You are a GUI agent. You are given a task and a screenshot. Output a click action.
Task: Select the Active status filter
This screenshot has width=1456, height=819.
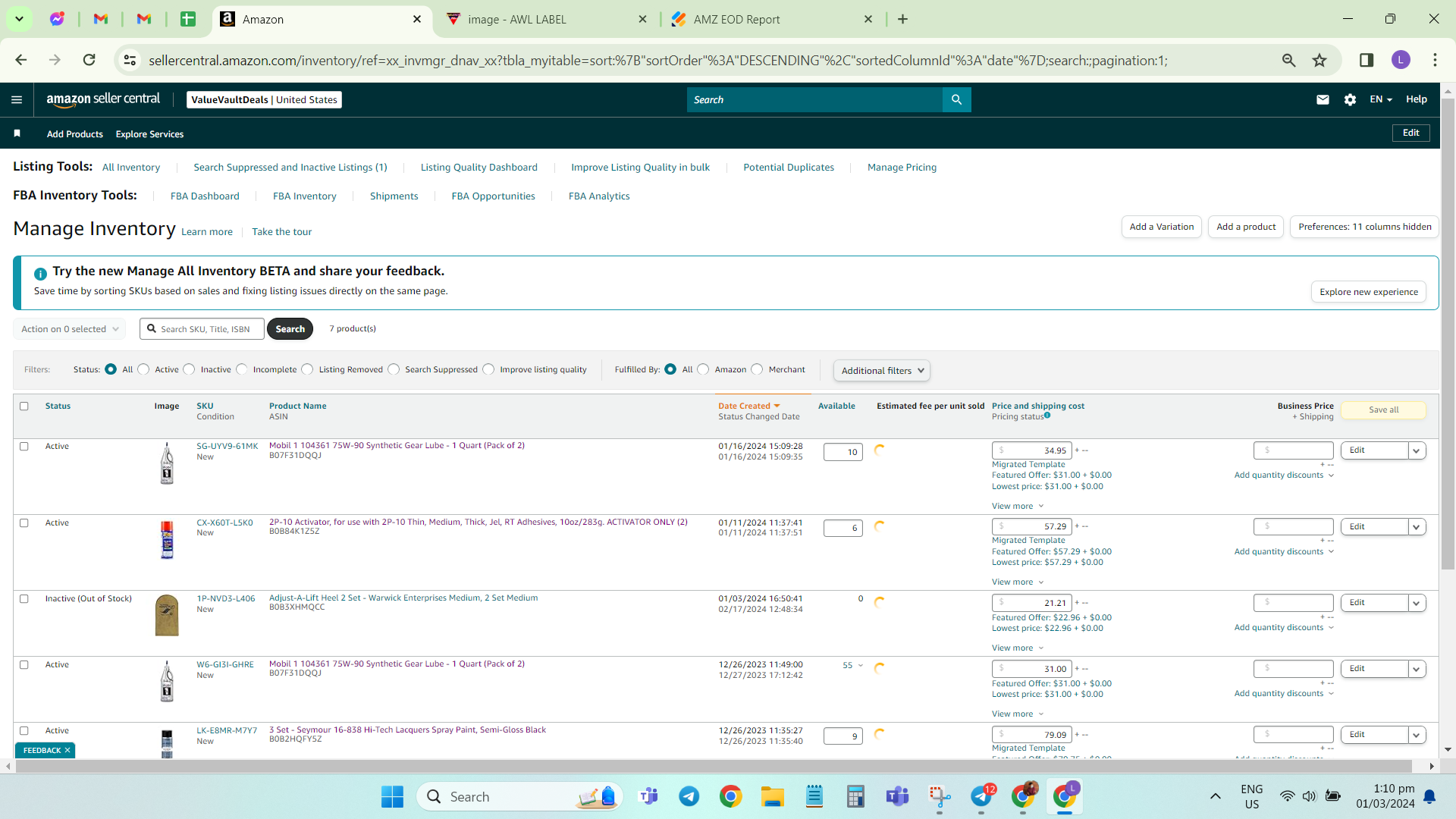point(143,369)
